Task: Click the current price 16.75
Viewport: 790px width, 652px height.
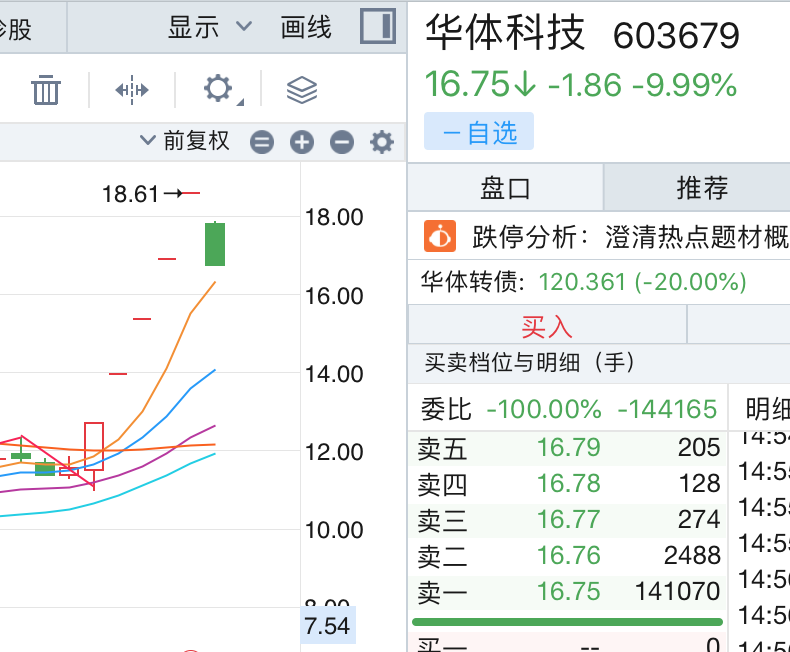Action: [x=467, y=84]
